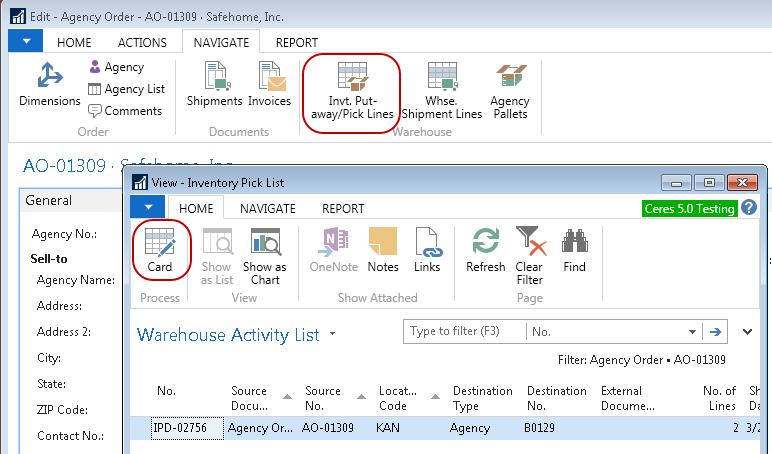Screen dimensions: 772x454
Task: Select Show as Chart view
Action: click(x=264, y=255)
